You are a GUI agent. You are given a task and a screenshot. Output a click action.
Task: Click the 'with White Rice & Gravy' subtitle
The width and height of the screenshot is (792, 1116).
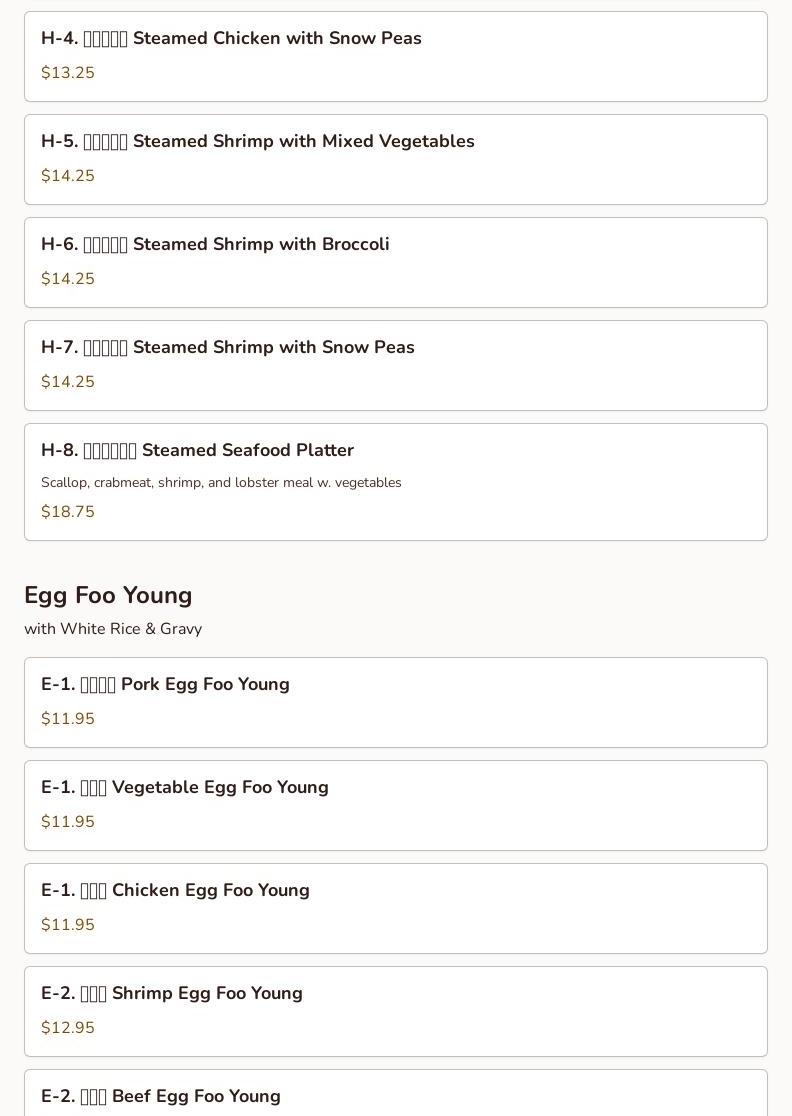point(113,629)
